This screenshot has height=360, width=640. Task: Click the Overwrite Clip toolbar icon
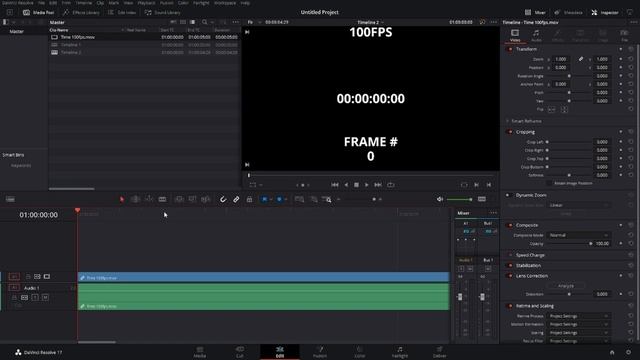(192, 199)
